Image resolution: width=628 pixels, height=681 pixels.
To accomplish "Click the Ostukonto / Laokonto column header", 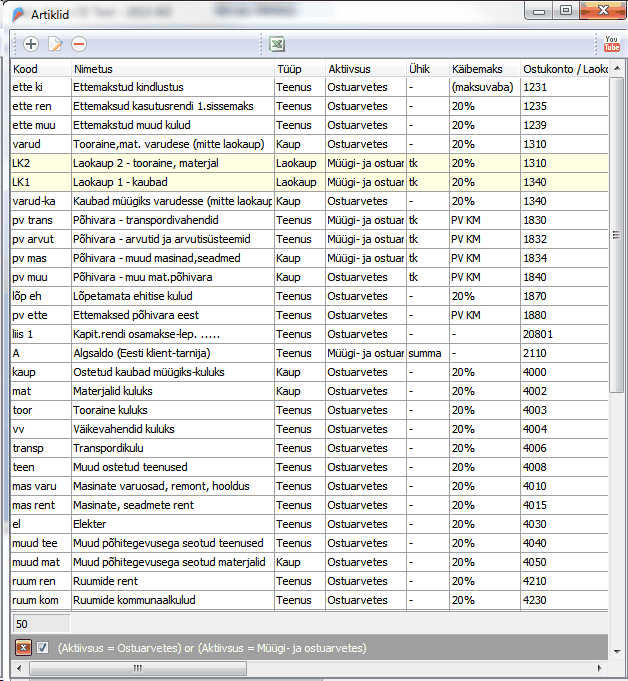I will [564, 69].
